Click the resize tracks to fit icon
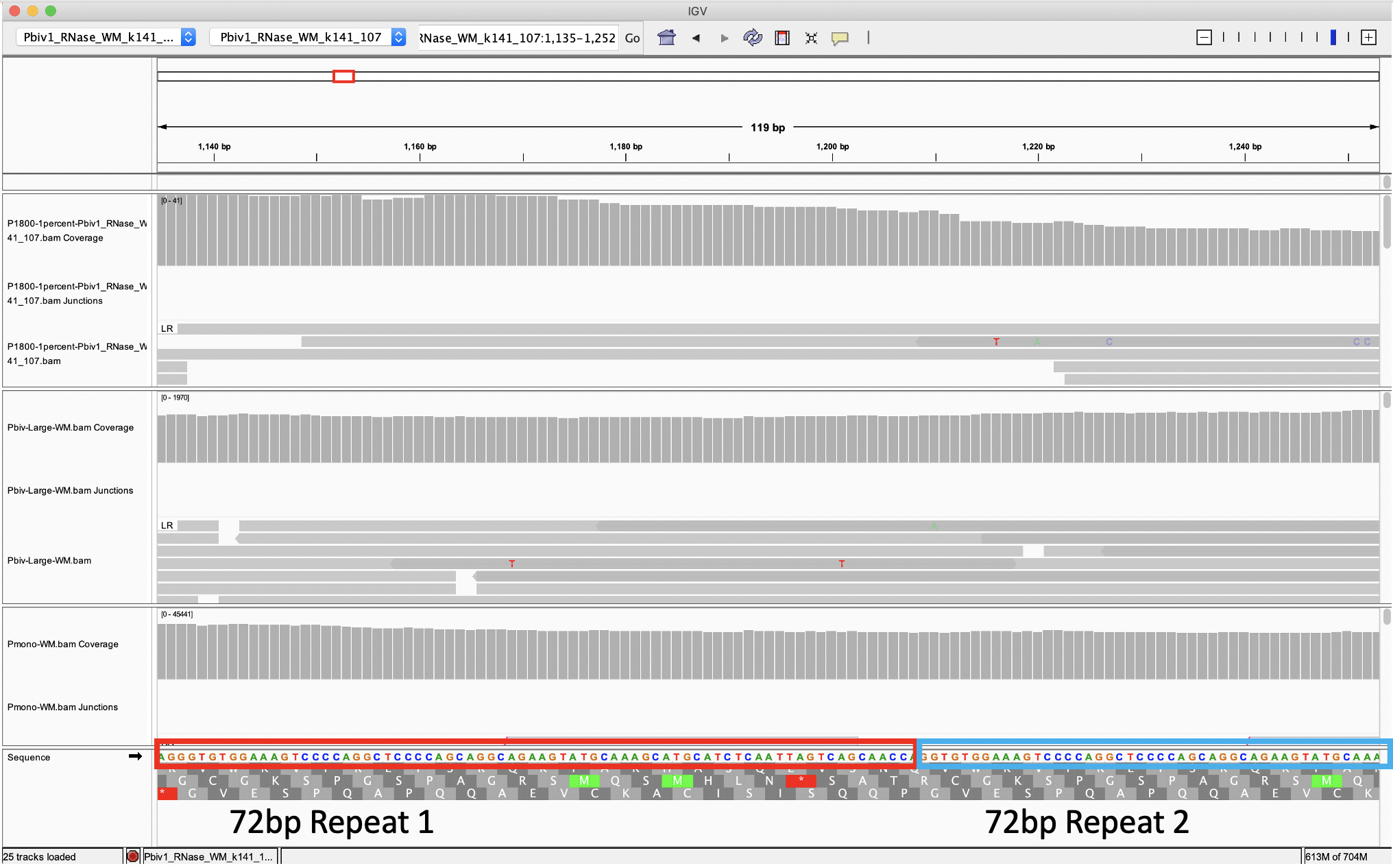 coord(811,38)
